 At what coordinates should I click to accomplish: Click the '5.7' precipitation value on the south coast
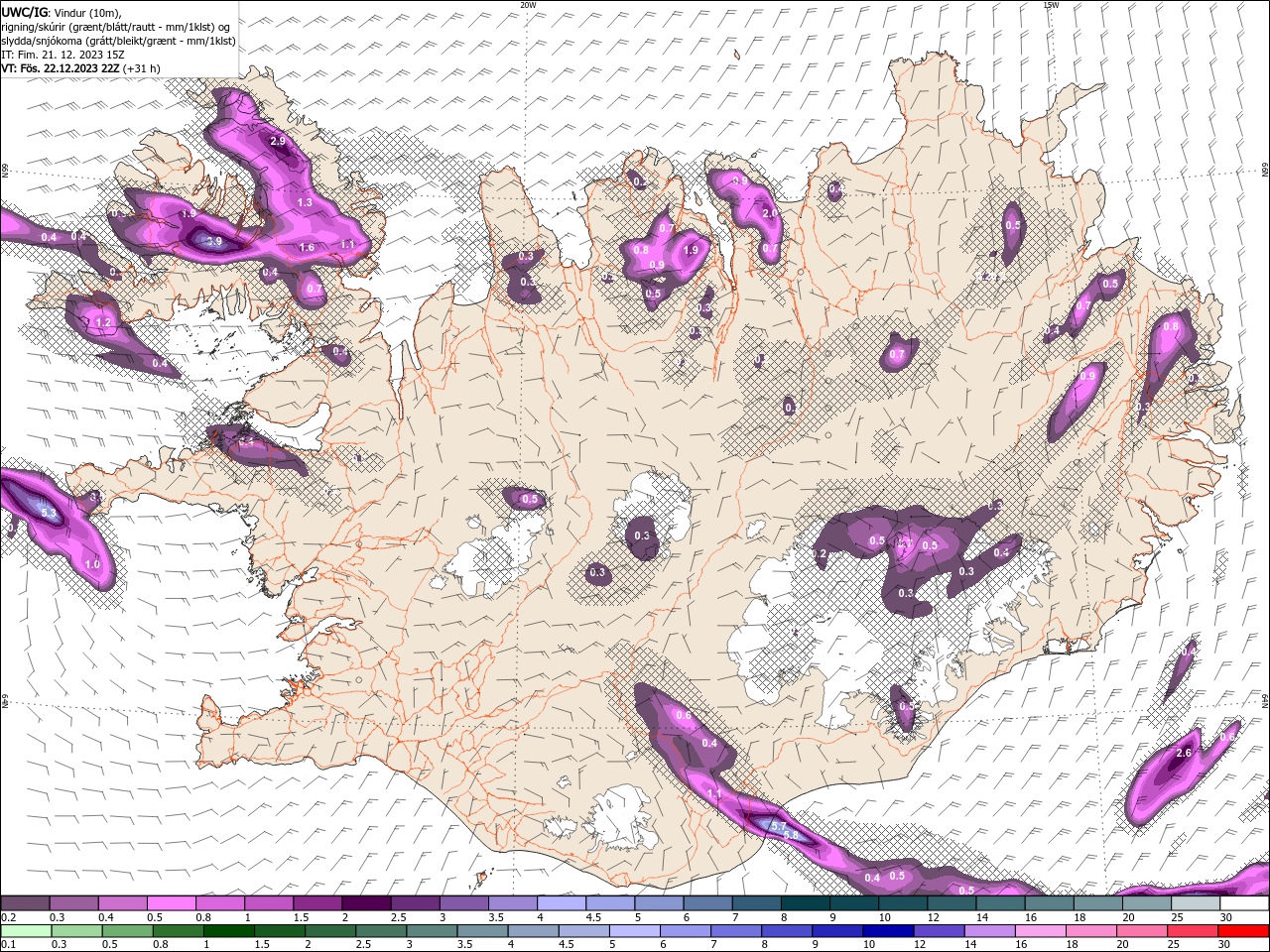779,826
